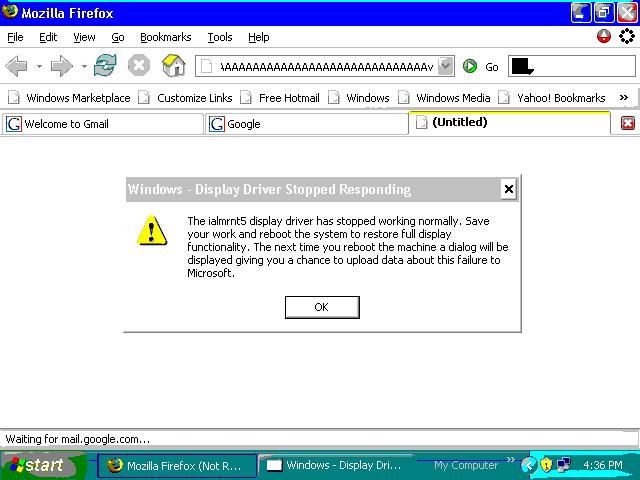Show more bookmarks toolbar items
640x480 pixels.
624,98
